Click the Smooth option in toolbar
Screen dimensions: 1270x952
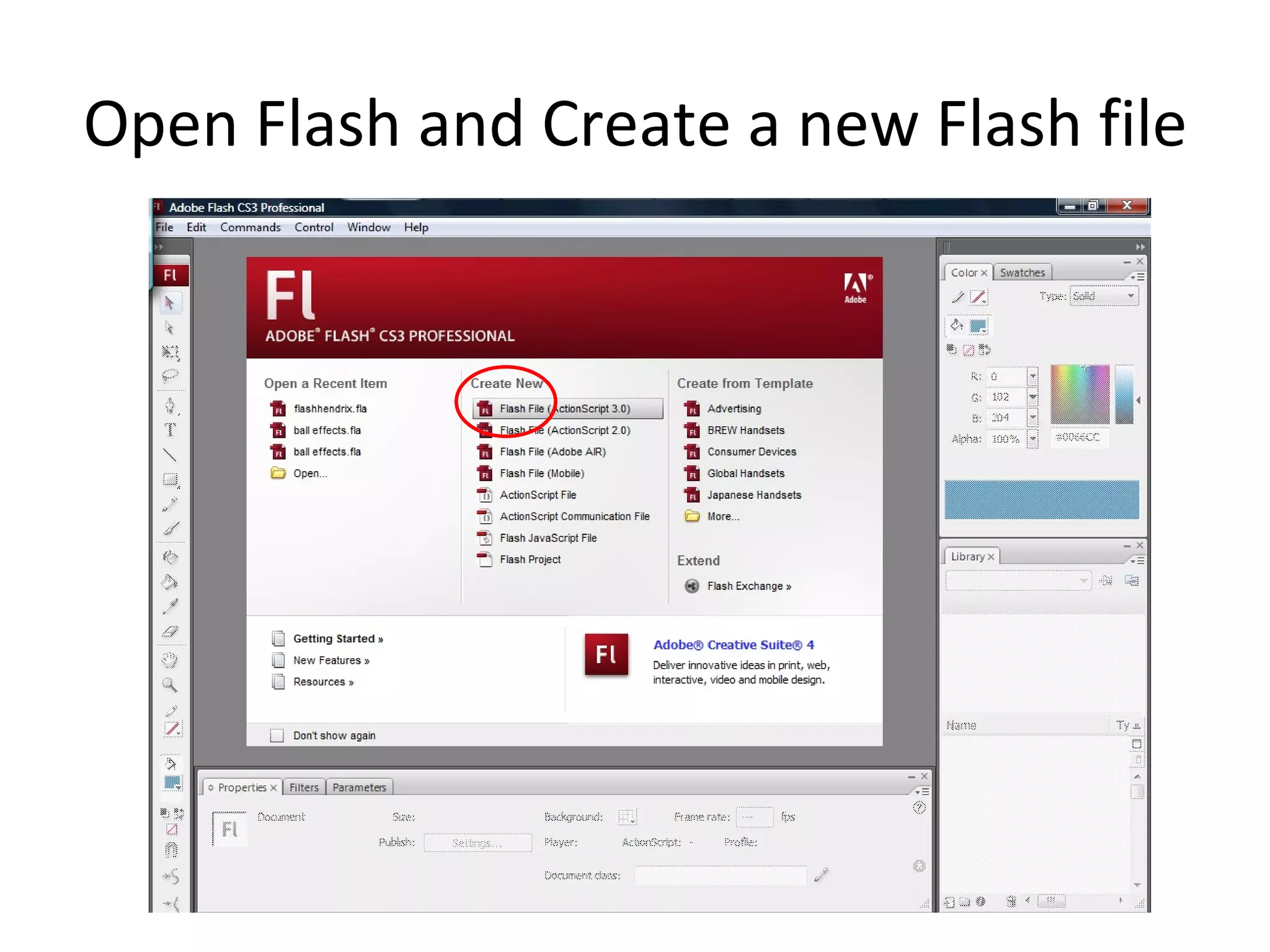171,876
